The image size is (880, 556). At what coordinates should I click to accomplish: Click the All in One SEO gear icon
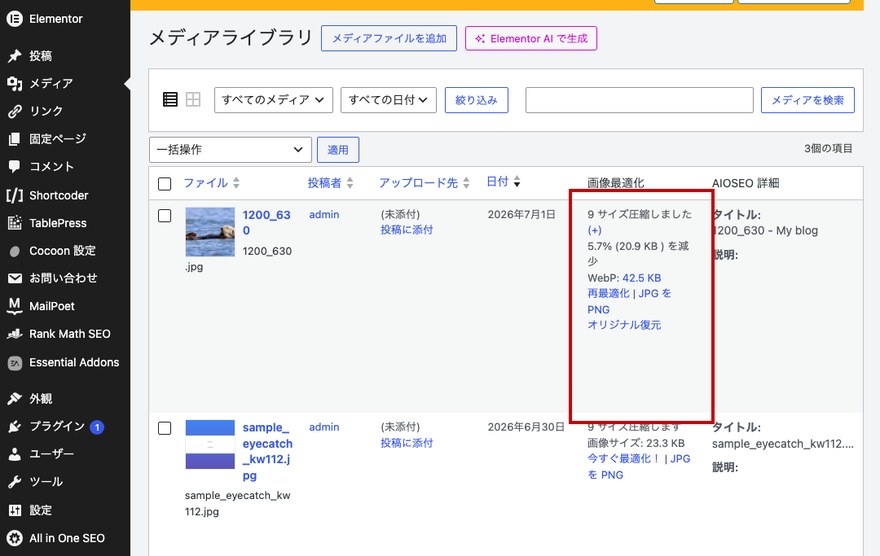tap(15, 538)
